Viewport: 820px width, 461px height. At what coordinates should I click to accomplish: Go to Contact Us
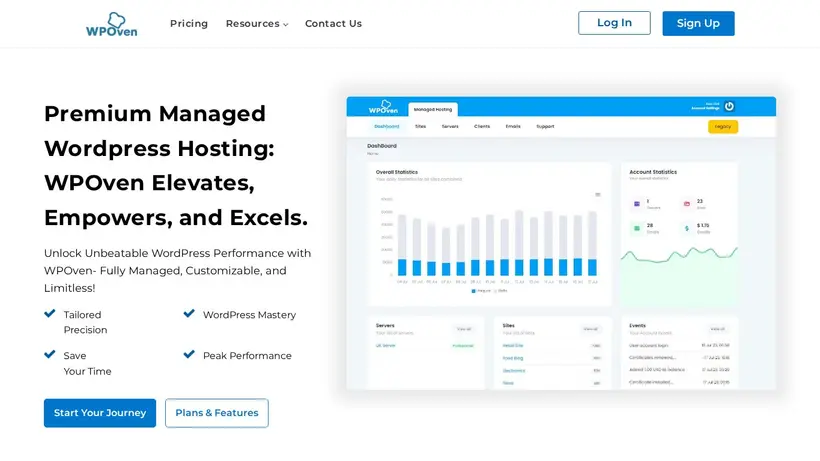point(333,24)
